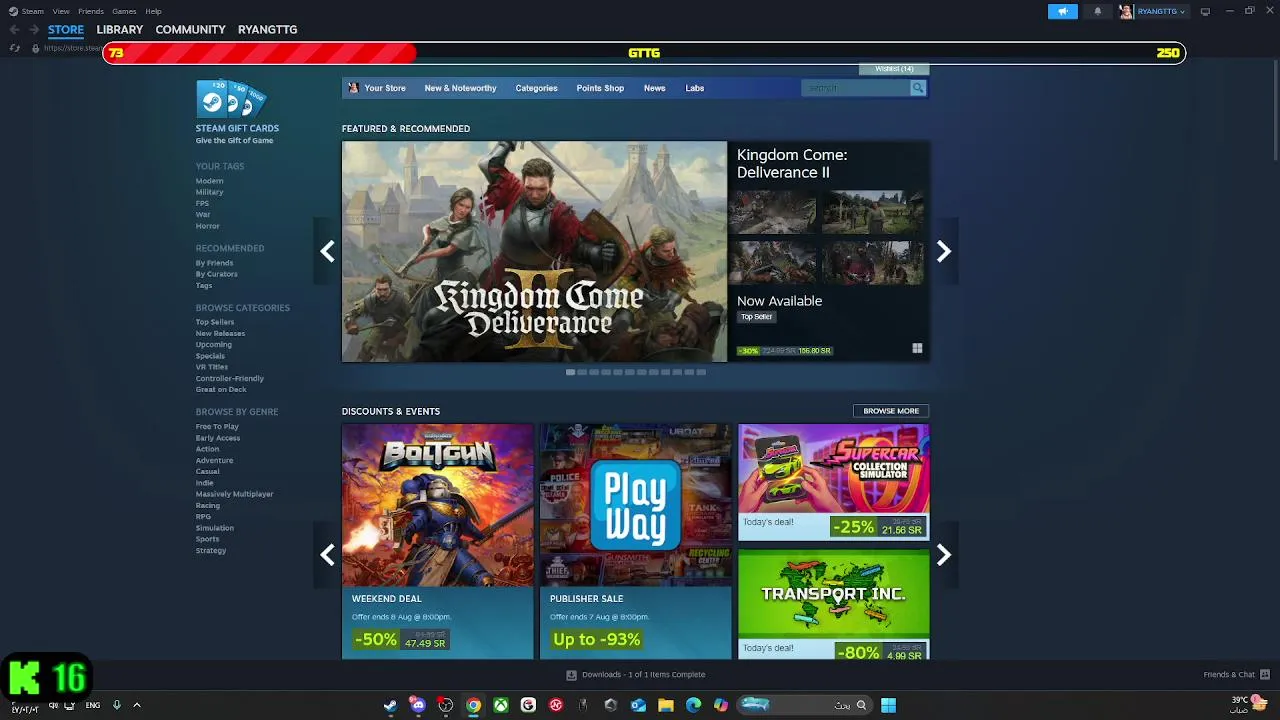Open the Steam Gift Cards image
This screenshot has width=1280, height=720.
[231, 99]
